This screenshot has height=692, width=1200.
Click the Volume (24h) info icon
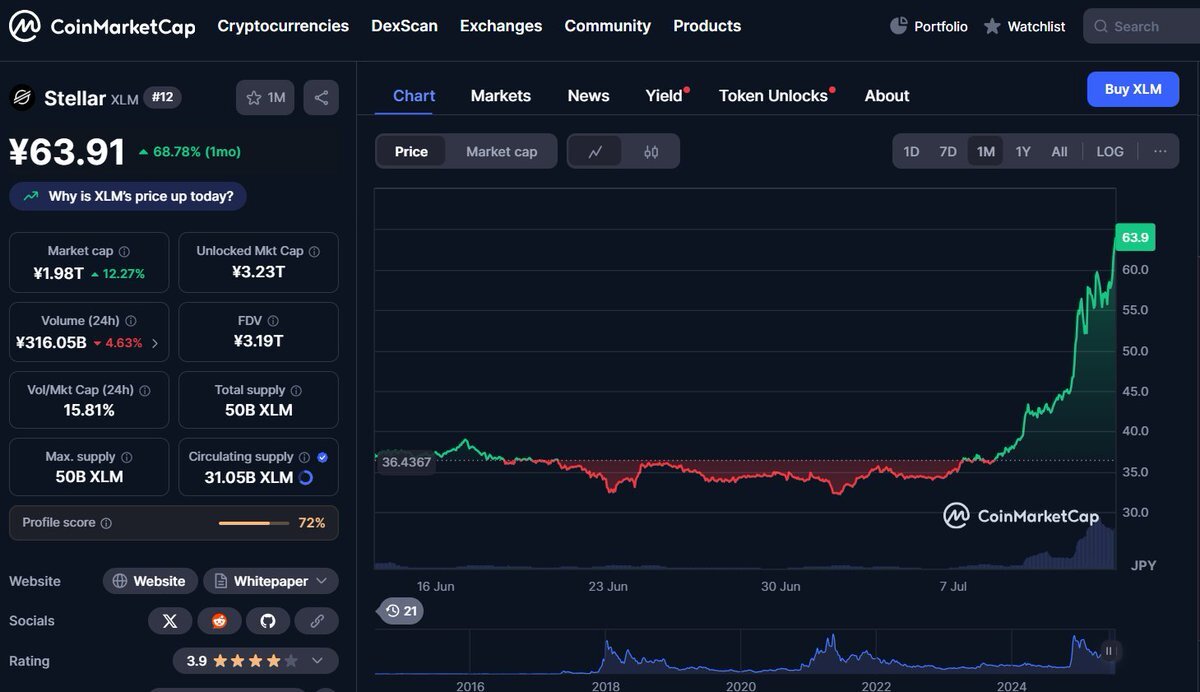[131, 321]
